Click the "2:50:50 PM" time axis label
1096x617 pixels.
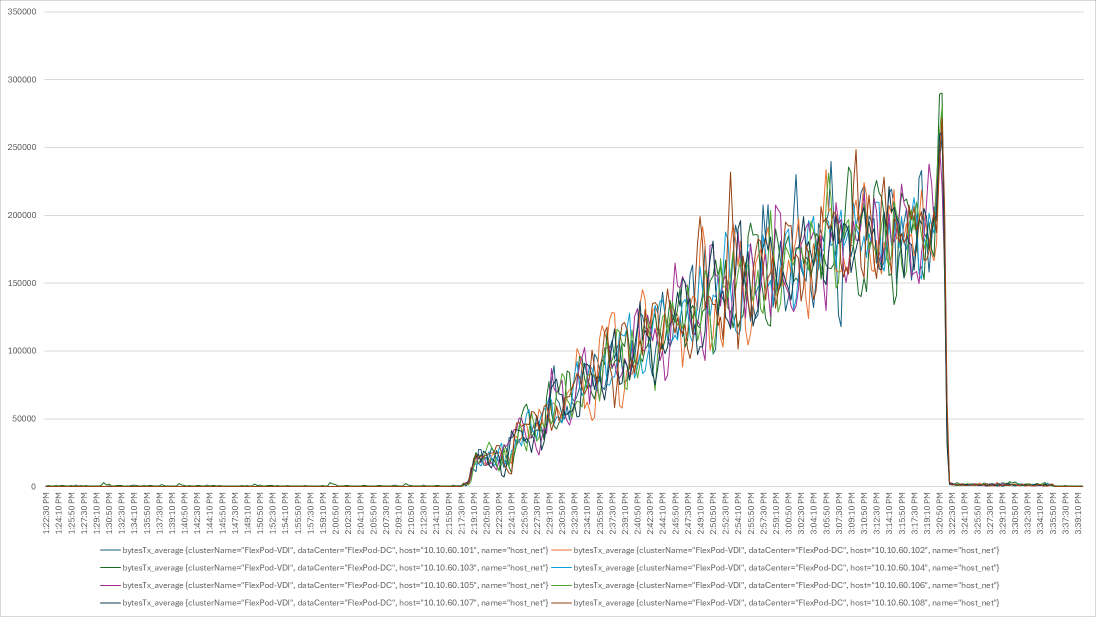click(x=714, y=514)
